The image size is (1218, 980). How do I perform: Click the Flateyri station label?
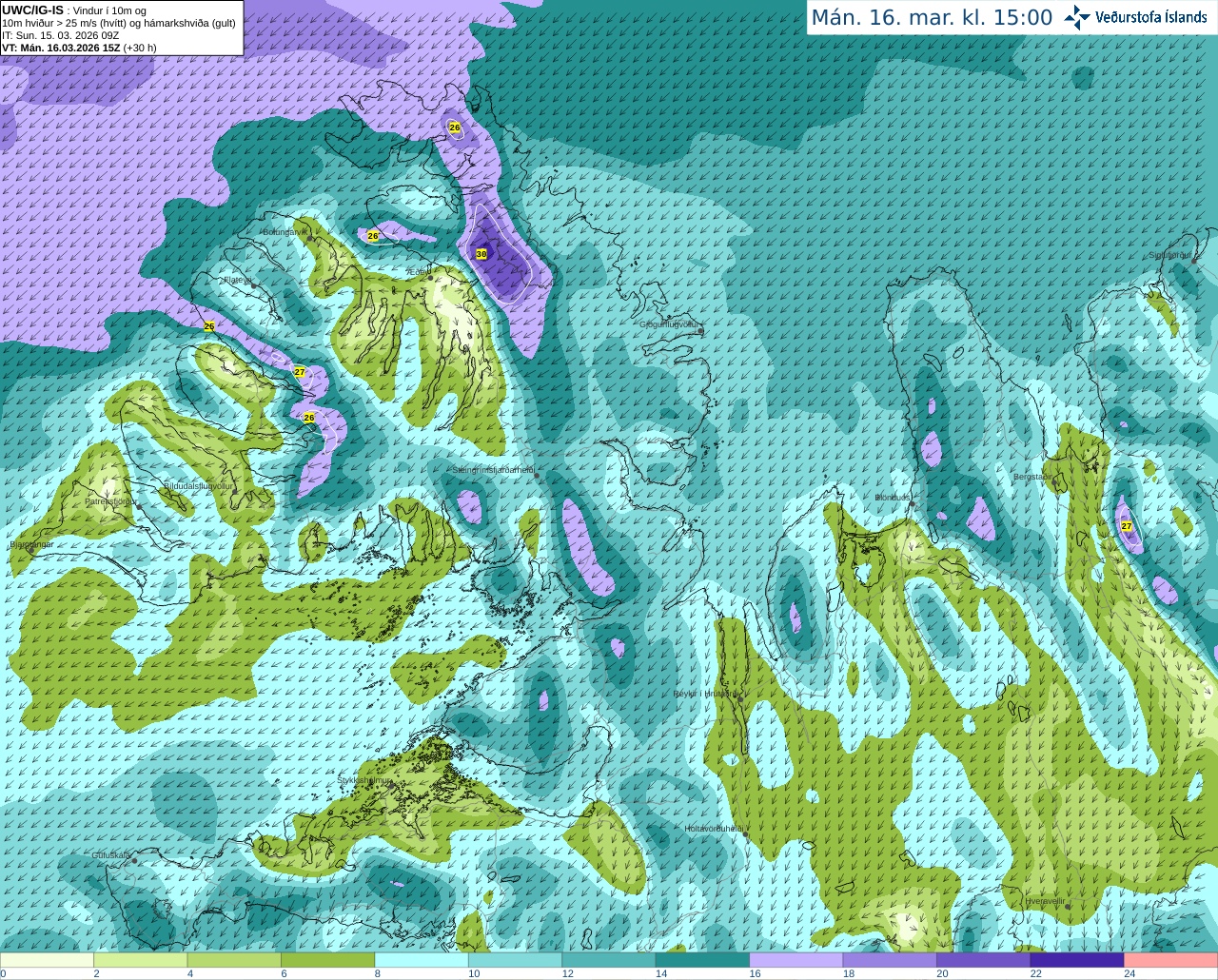237,280
